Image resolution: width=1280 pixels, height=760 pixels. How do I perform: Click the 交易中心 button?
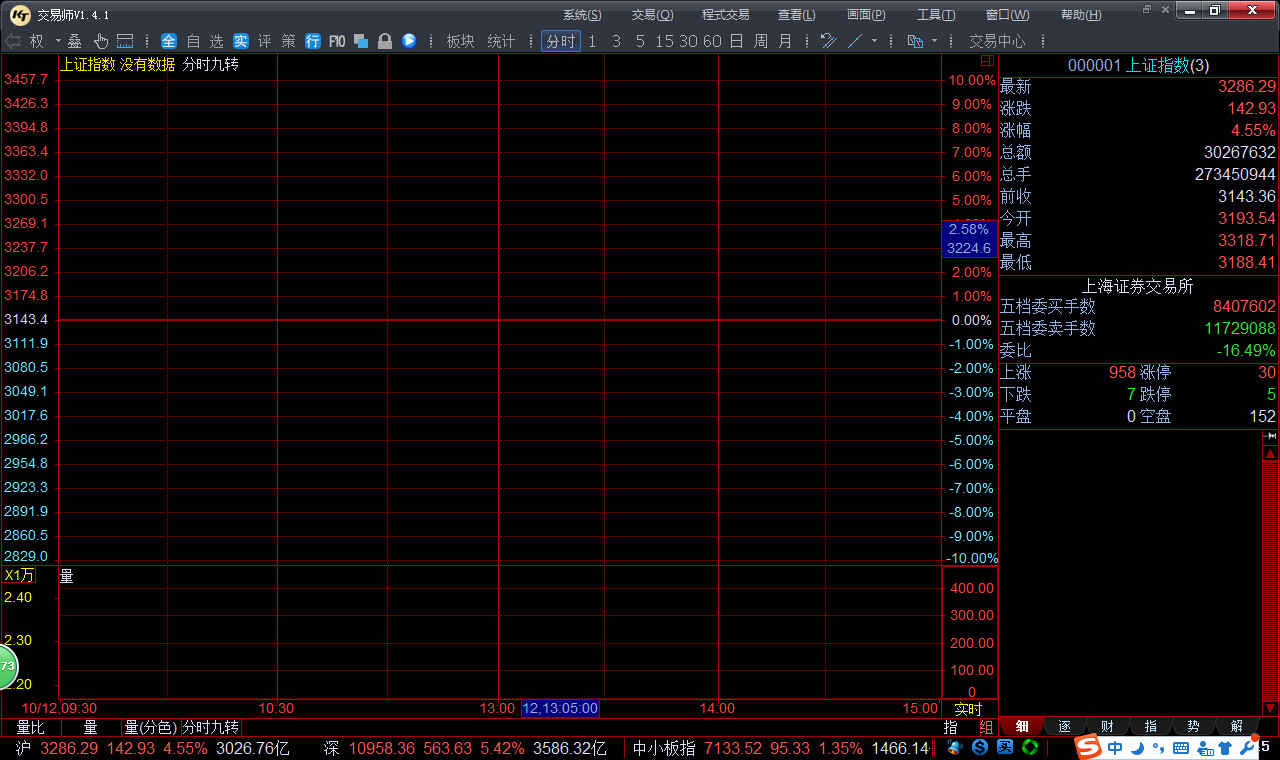[997, 41]
